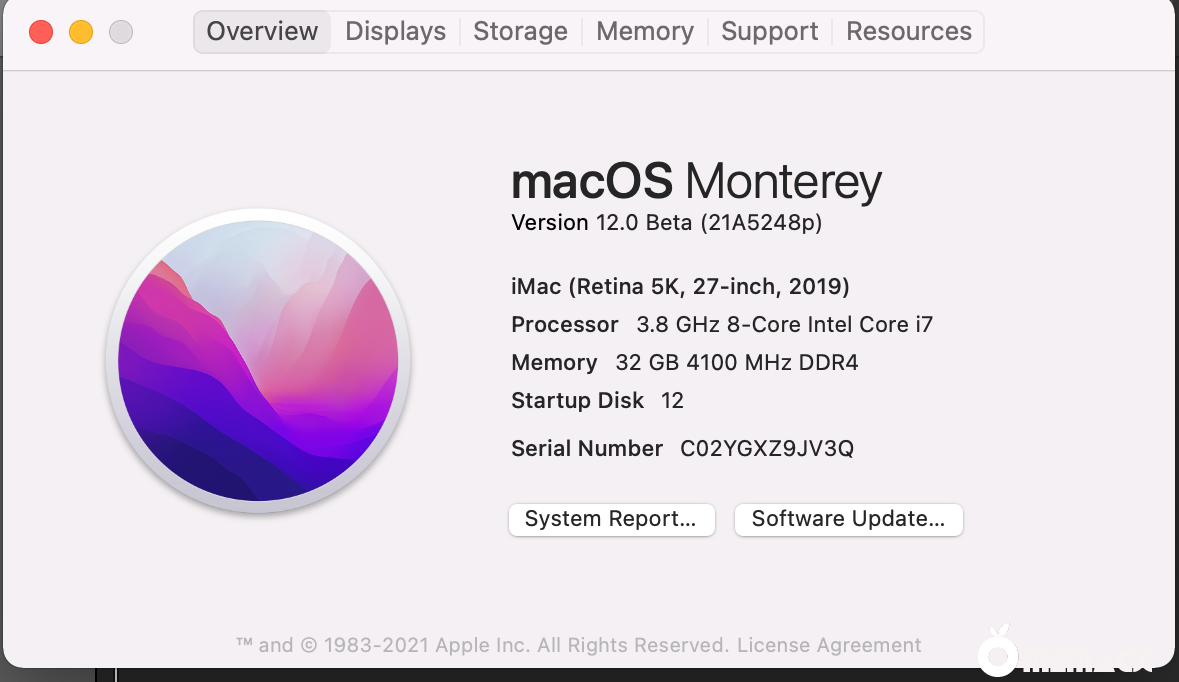Click the iMac Retina 5K model line

680,287
